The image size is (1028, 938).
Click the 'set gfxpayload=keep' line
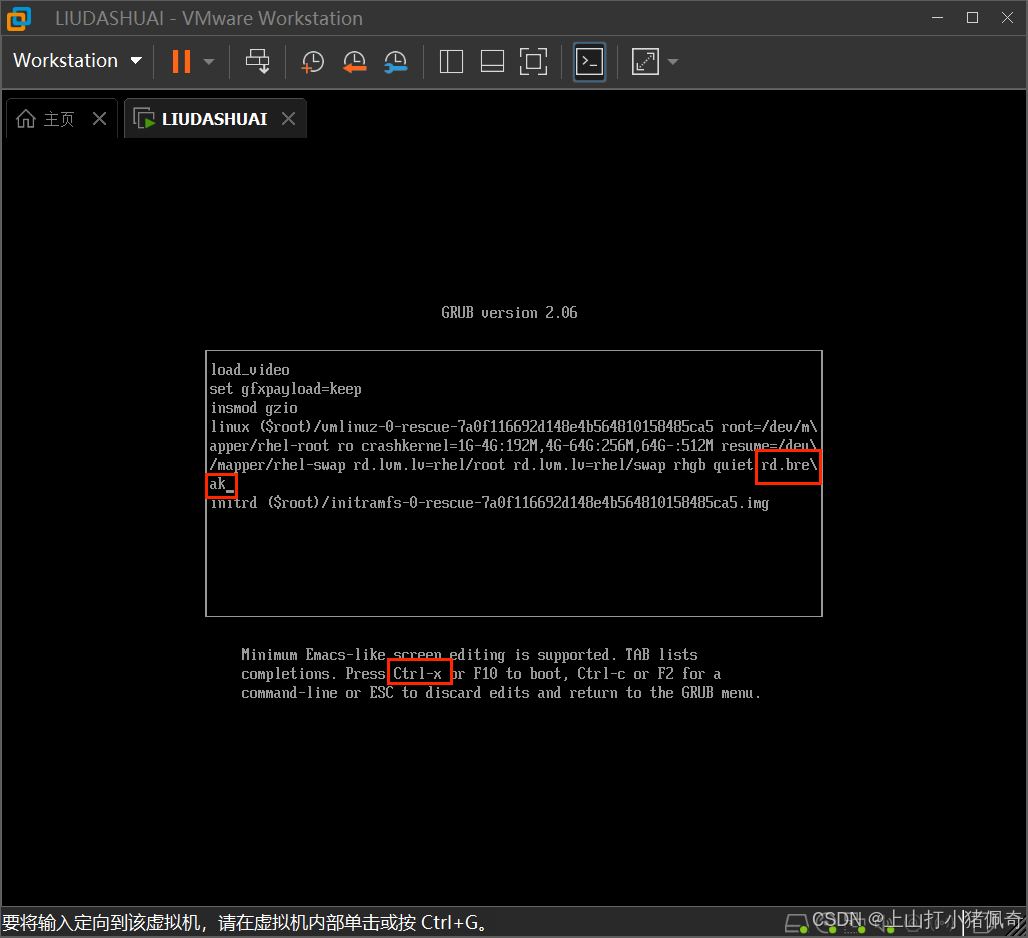tap(286, 389)
